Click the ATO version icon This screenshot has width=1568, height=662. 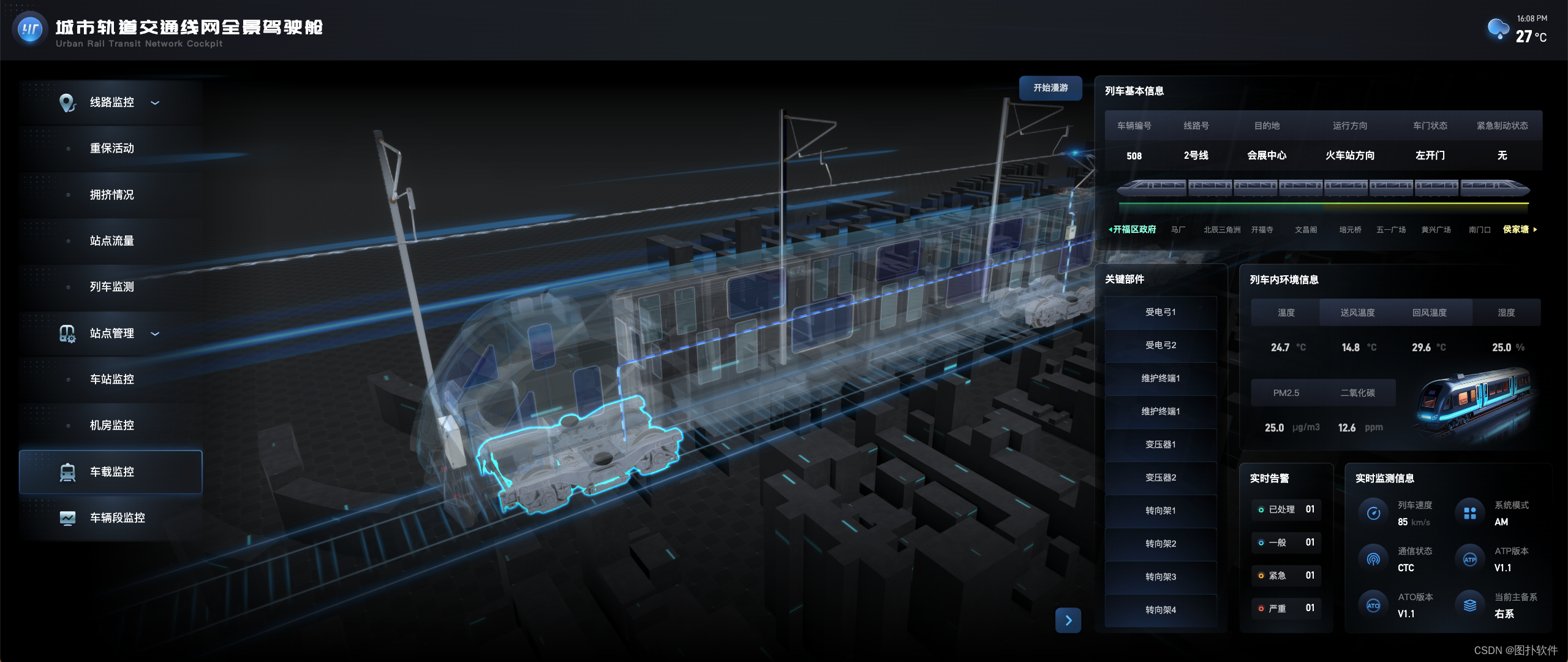(1373, 606)
